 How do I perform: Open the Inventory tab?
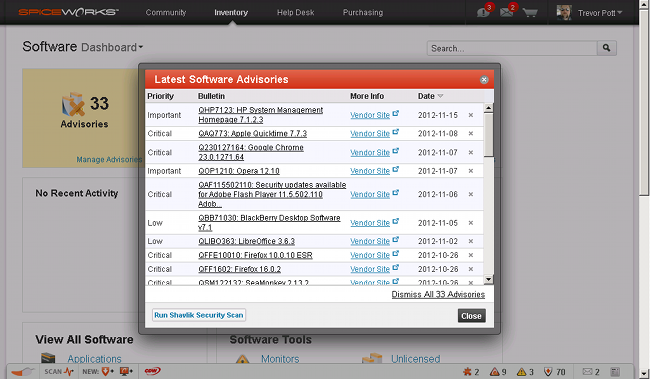pos(231,12)
